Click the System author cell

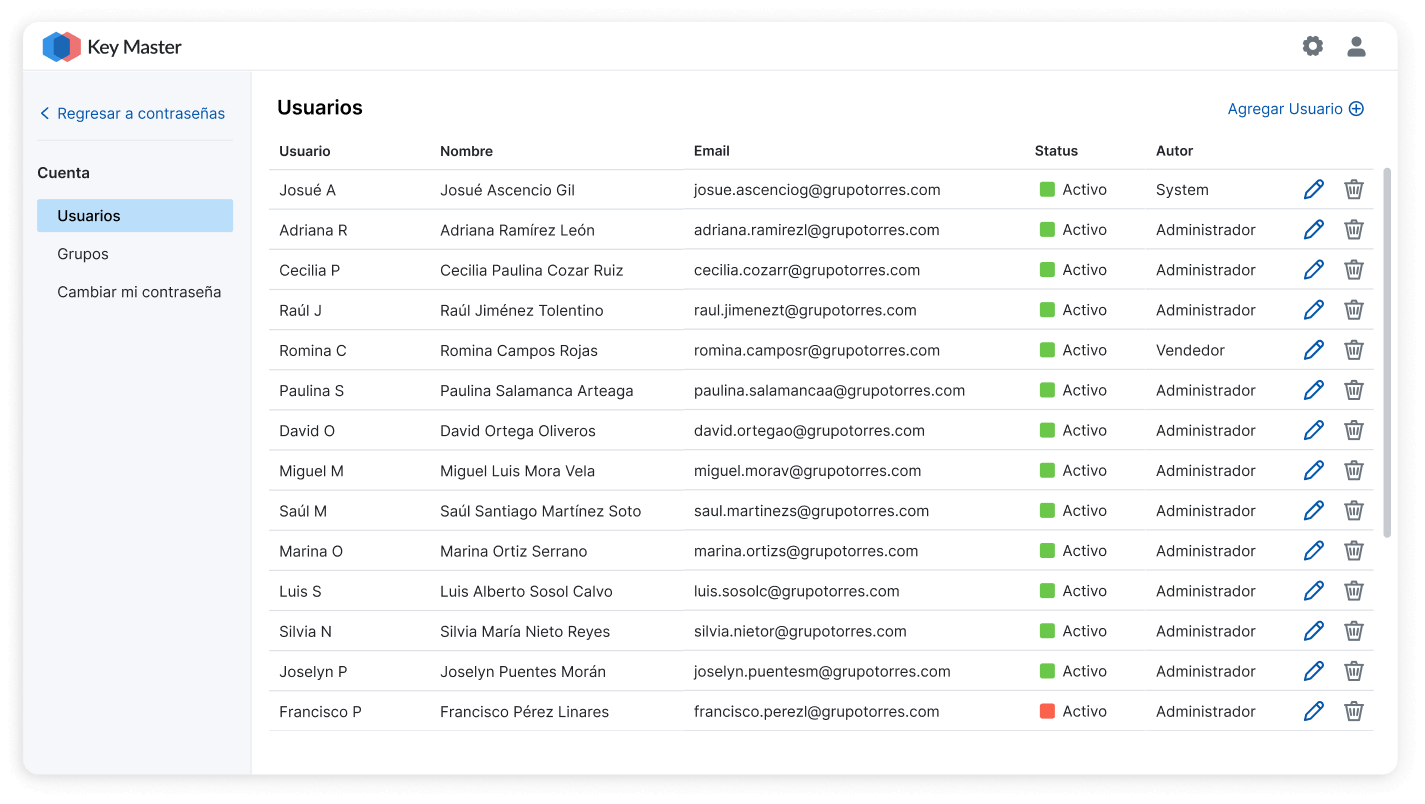coord(1182,190)
